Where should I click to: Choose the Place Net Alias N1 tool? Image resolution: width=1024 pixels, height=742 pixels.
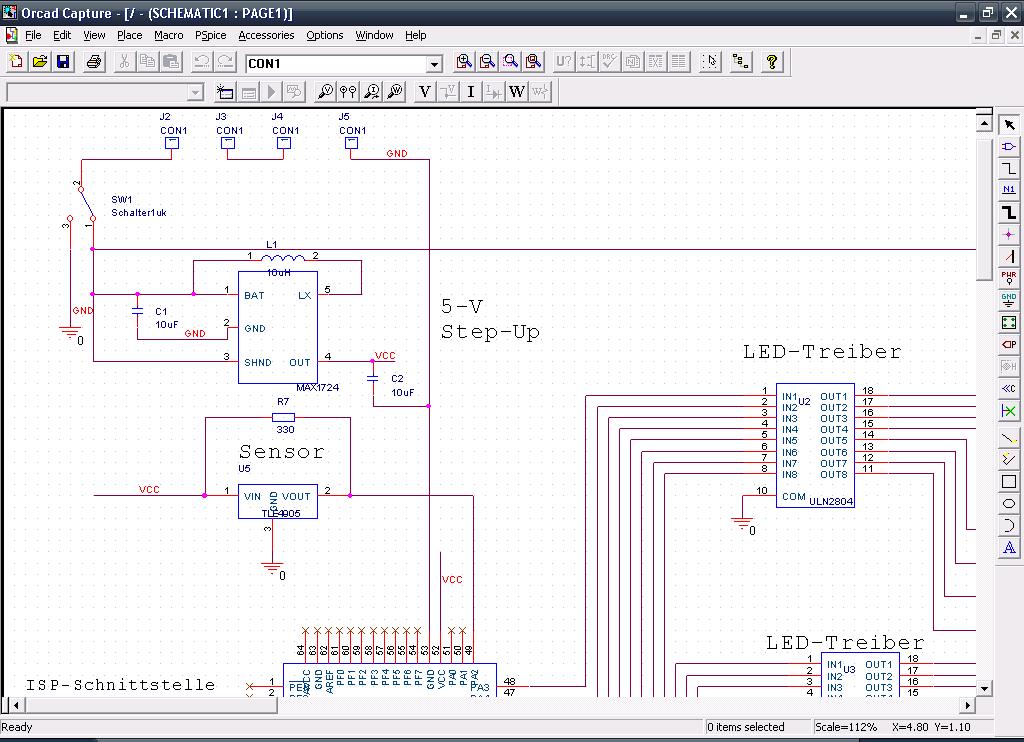click(1009, 190)
